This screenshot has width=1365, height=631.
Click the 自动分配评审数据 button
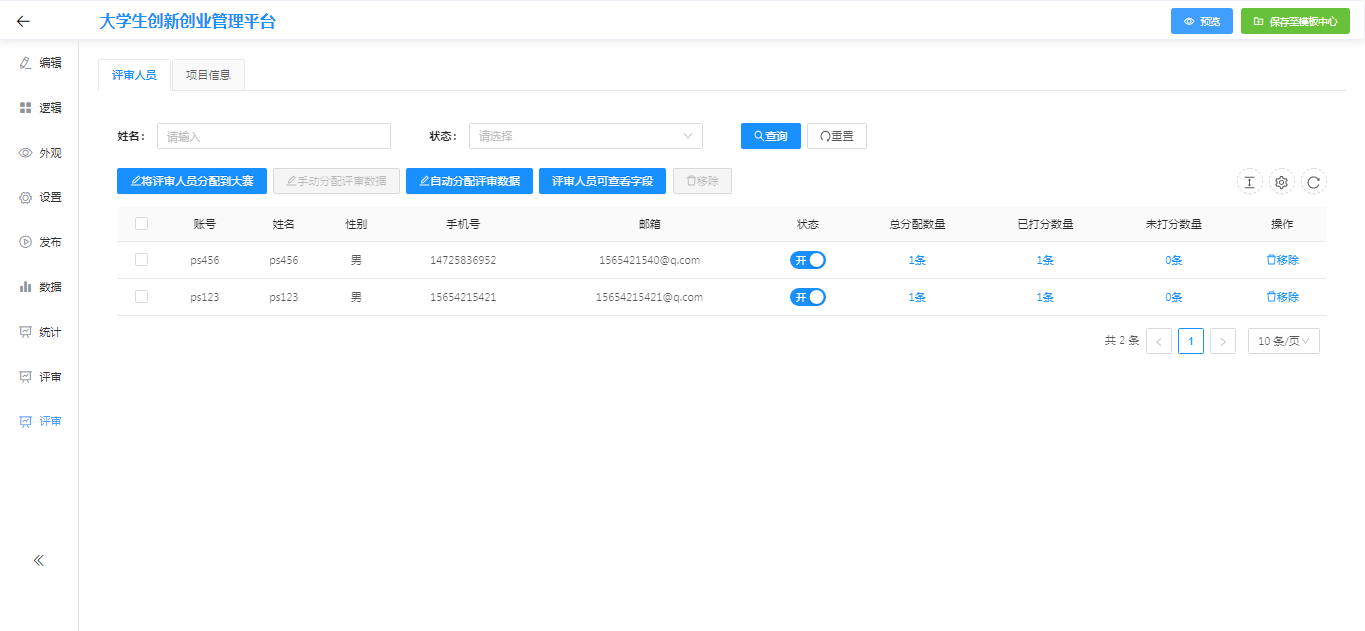coord(469,181)
